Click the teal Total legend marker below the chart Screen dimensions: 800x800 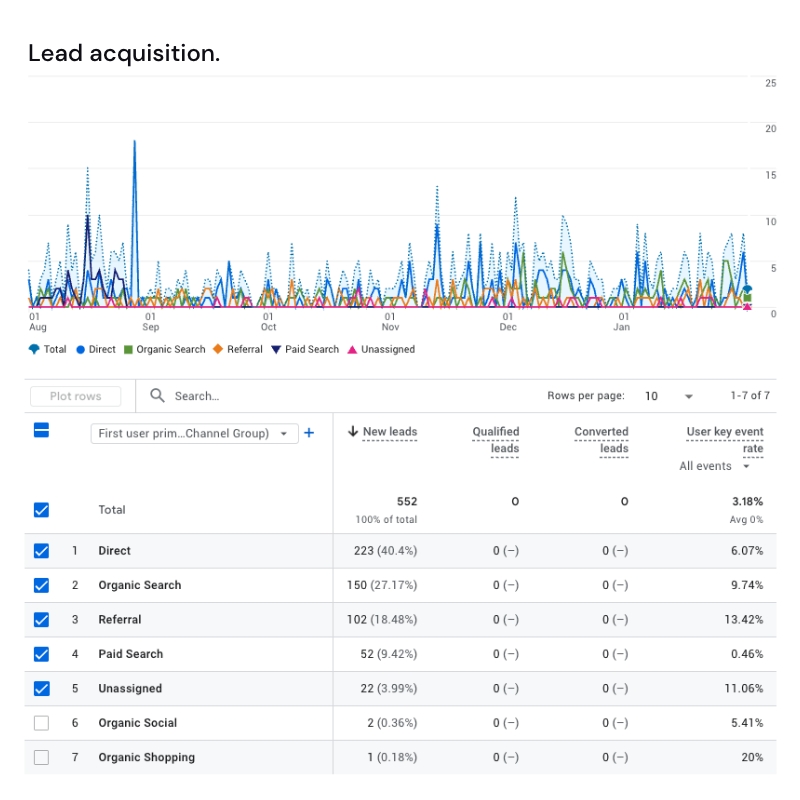tap(32, 349)
